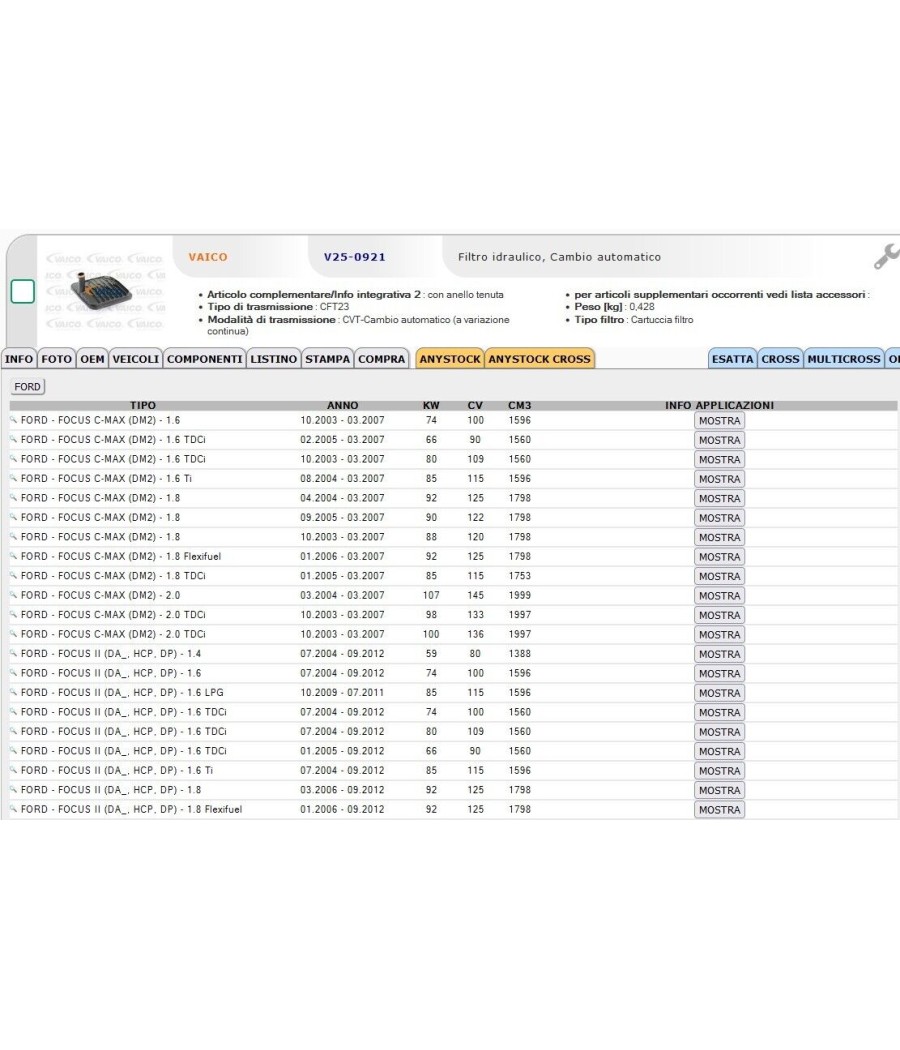
Task: Click magnifier icon for C-MAX 1.8 with 90 kW
Action: [x=13, y=517]
